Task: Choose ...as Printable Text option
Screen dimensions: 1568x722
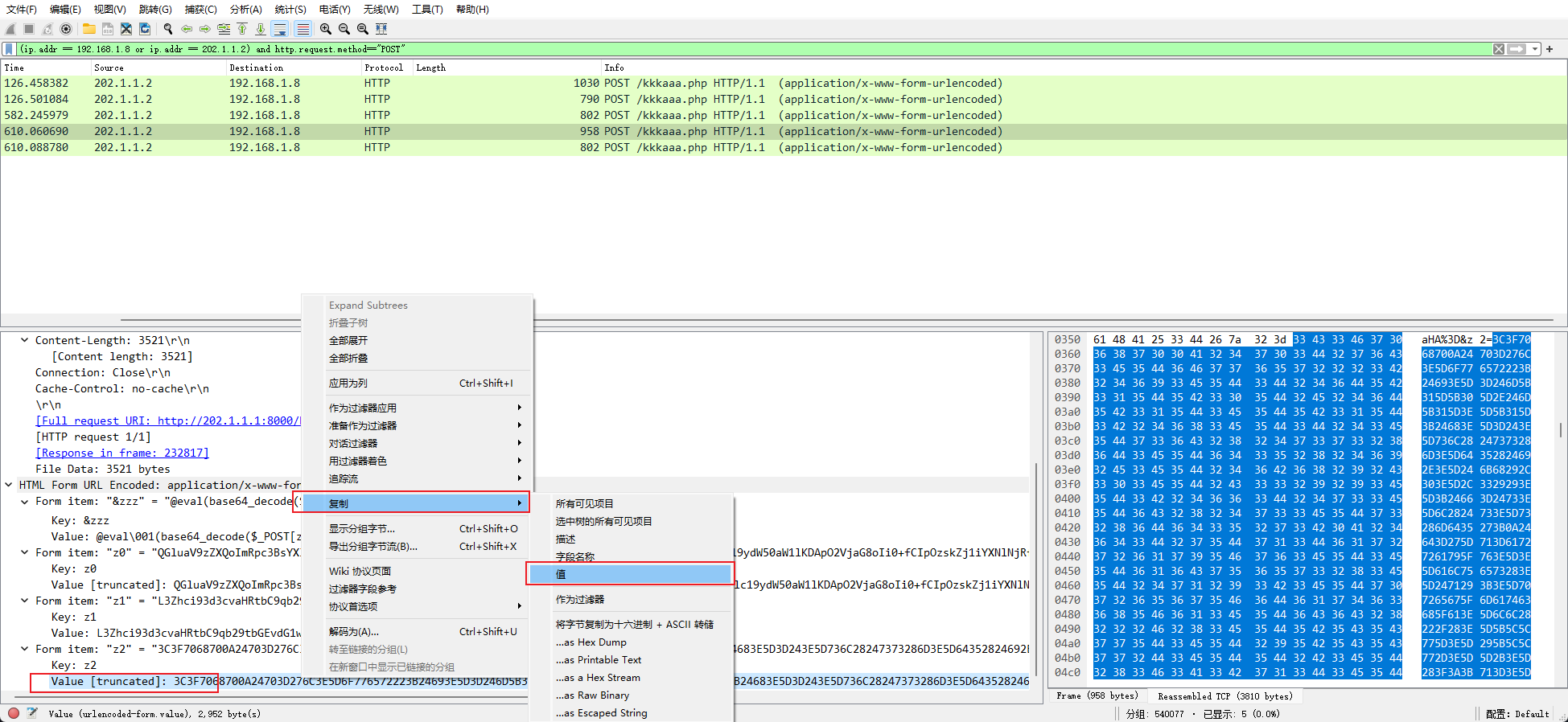Action: click(x=631, y=659)
